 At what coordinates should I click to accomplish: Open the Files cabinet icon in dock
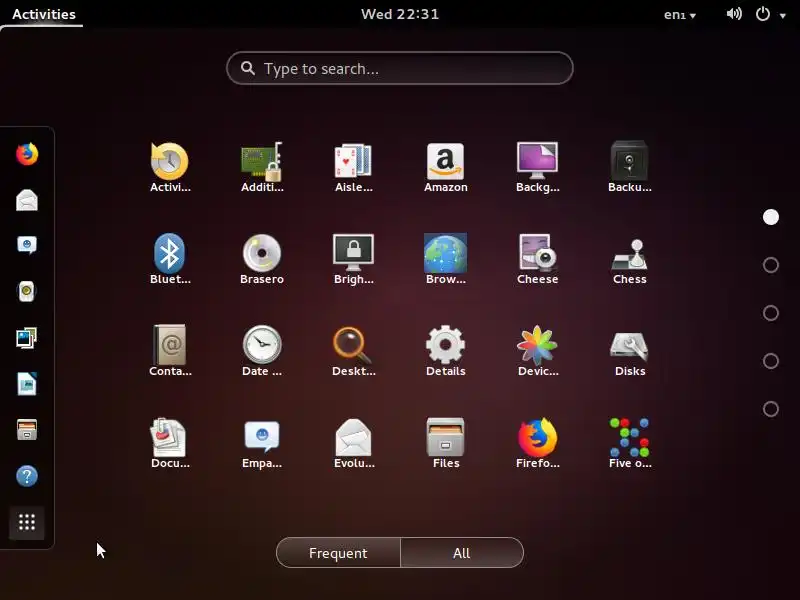tap(27, 430)
